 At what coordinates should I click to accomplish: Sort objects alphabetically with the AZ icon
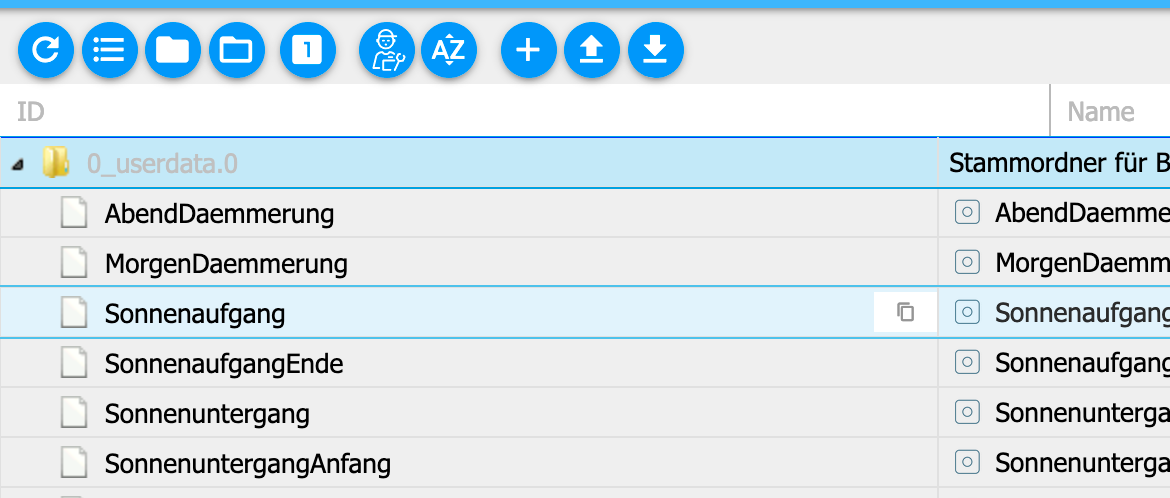[449, 51]
